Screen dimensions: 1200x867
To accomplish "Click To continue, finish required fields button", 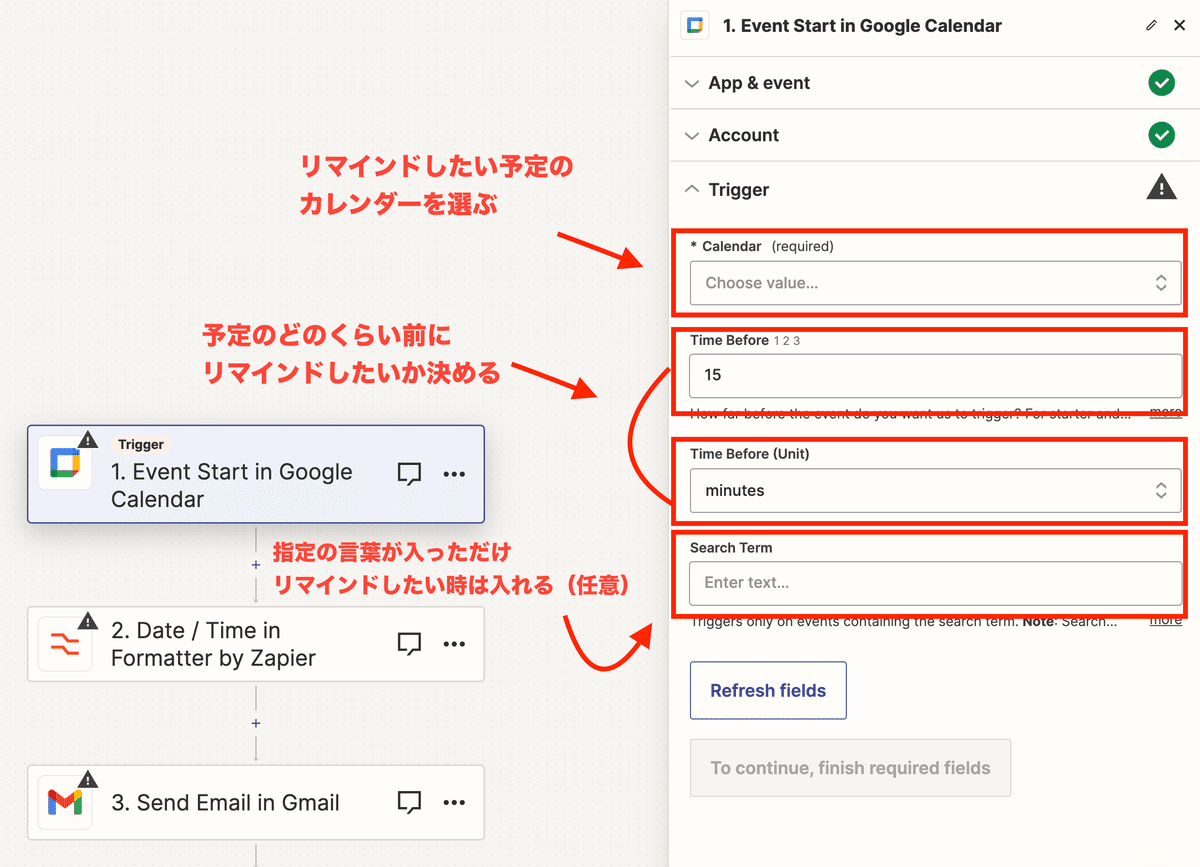I will point(850,768).
